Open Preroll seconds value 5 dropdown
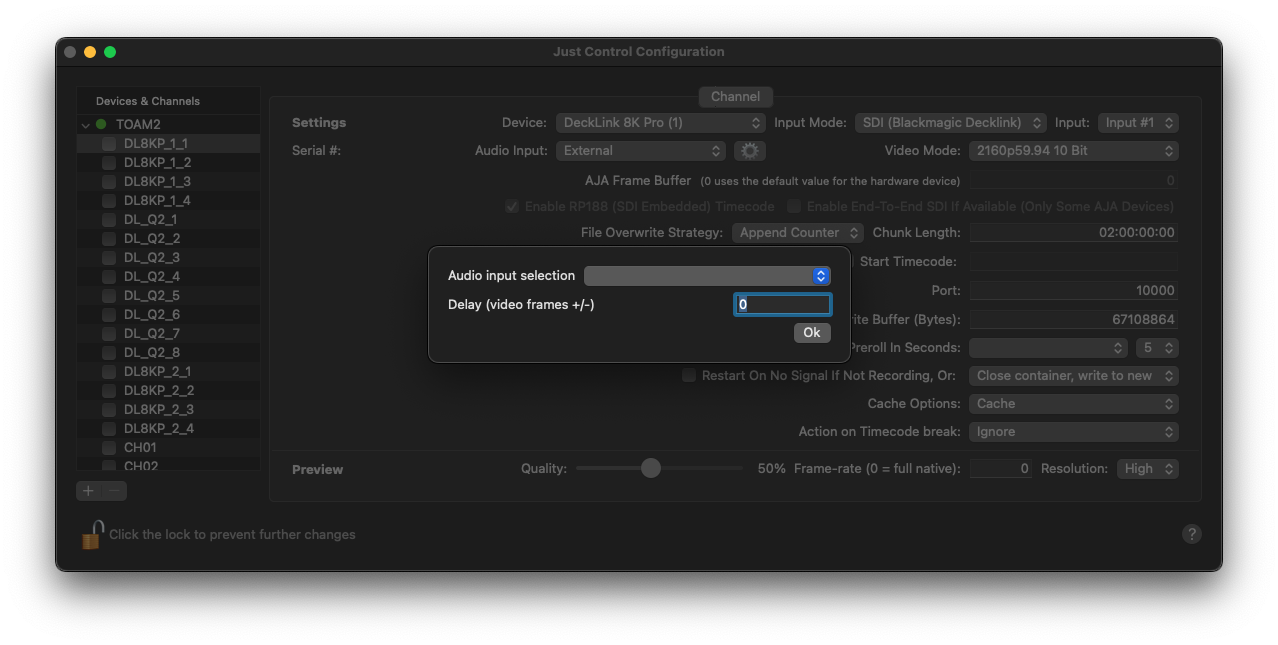Viewport: 1278px width, 645px height. (1157, 348)
